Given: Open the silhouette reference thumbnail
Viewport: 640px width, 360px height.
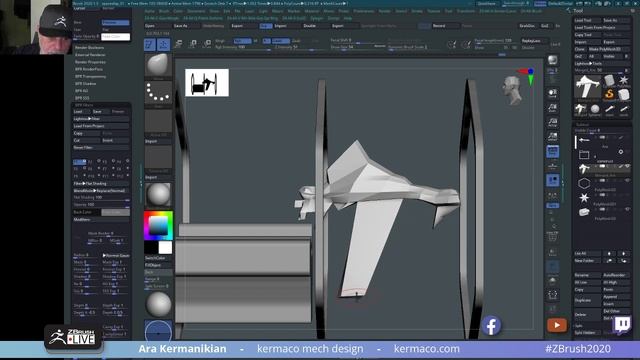Looking at the screenshot, I should 207,83.
